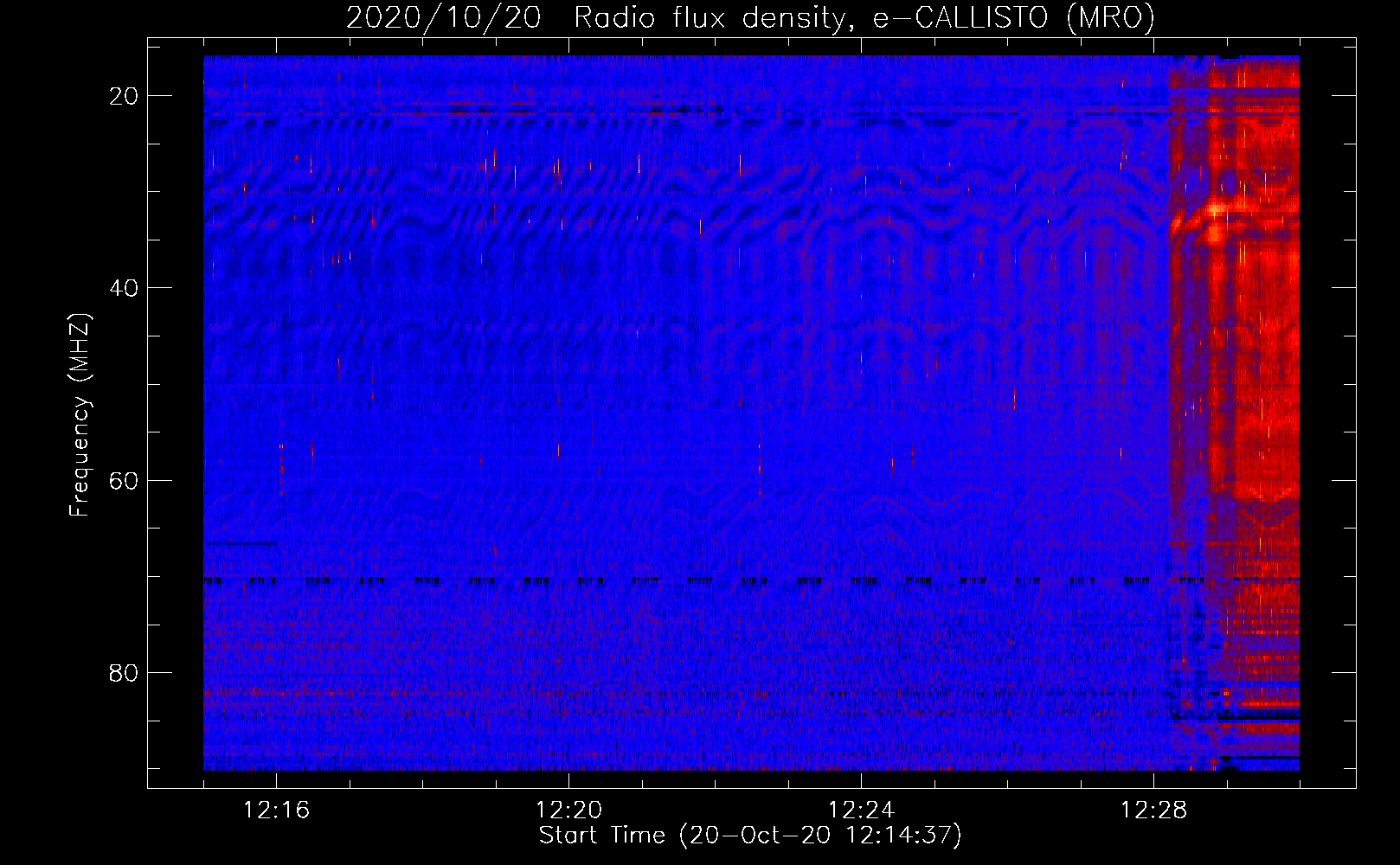Click the frequency tick label 20
Image resolution: width=1400 pixels, height=865 pixels.
[x=124, y=96]
